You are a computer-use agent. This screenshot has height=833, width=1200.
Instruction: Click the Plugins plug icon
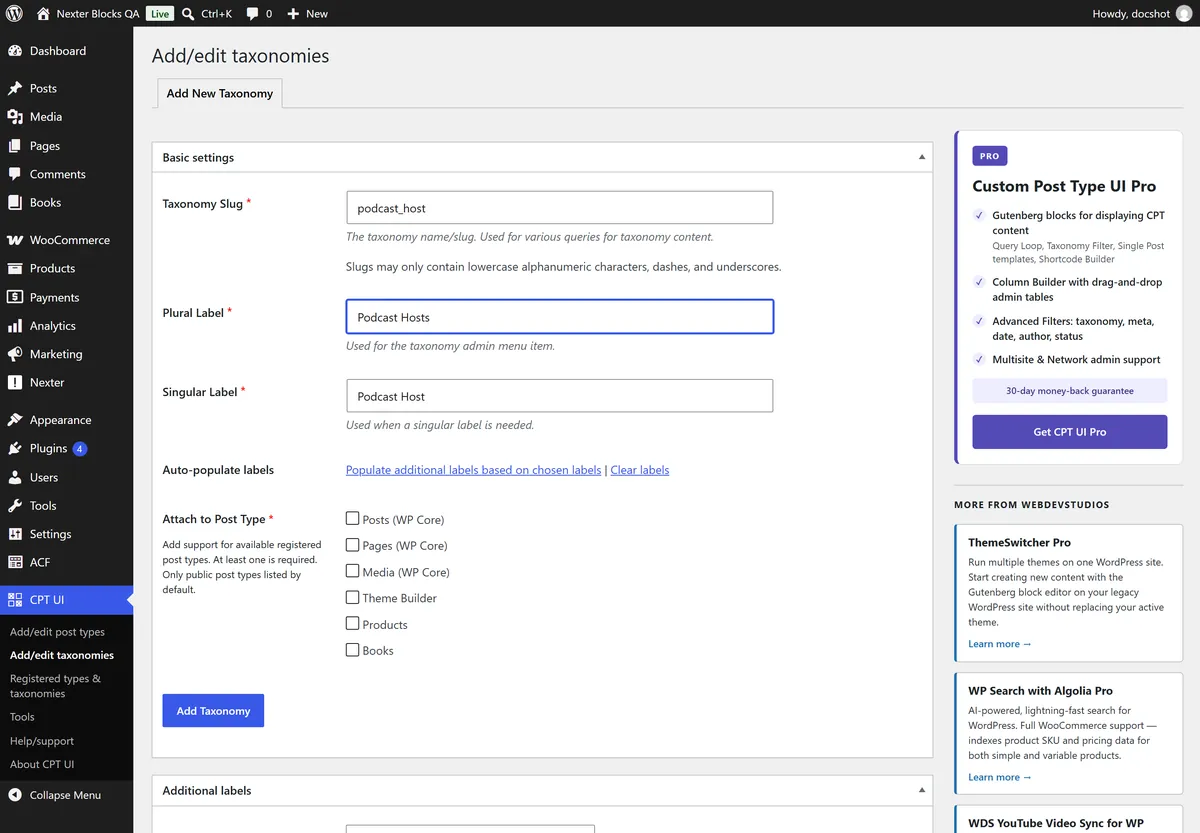click(x=15, y=449)
